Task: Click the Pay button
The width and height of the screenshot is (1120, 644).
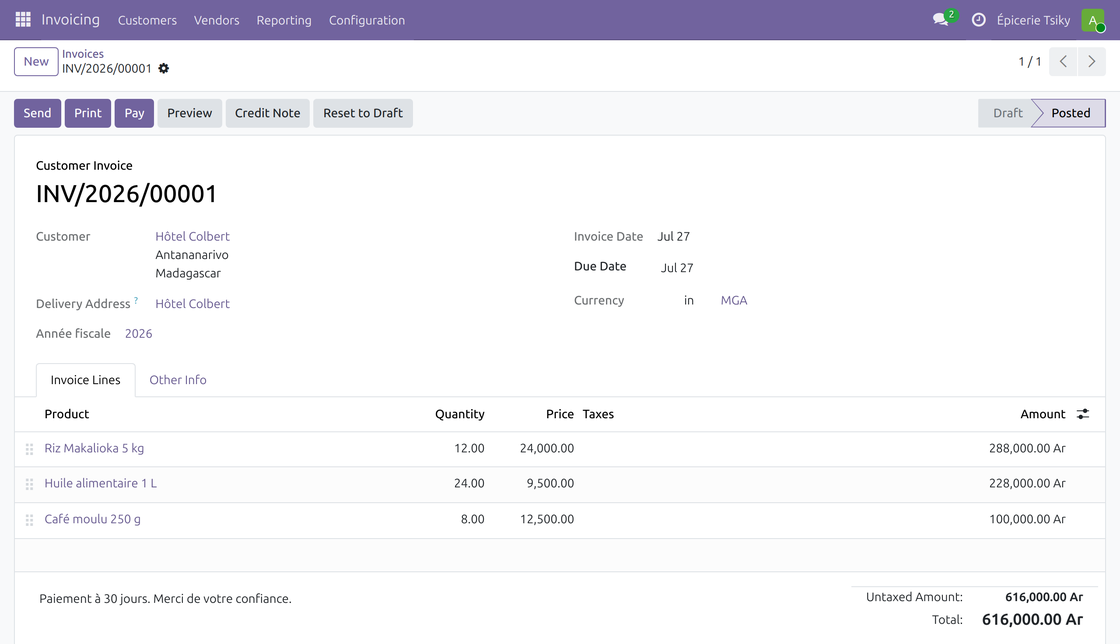Action: point(134,113)
